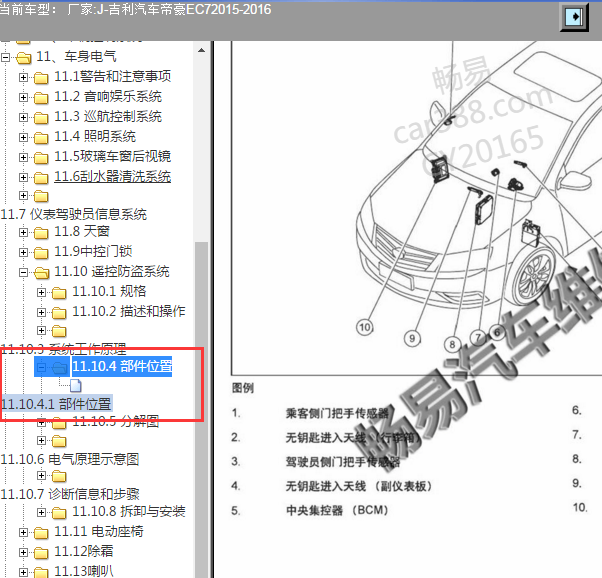Expand 11.4 照明系统 node

[x=23, y=137]
